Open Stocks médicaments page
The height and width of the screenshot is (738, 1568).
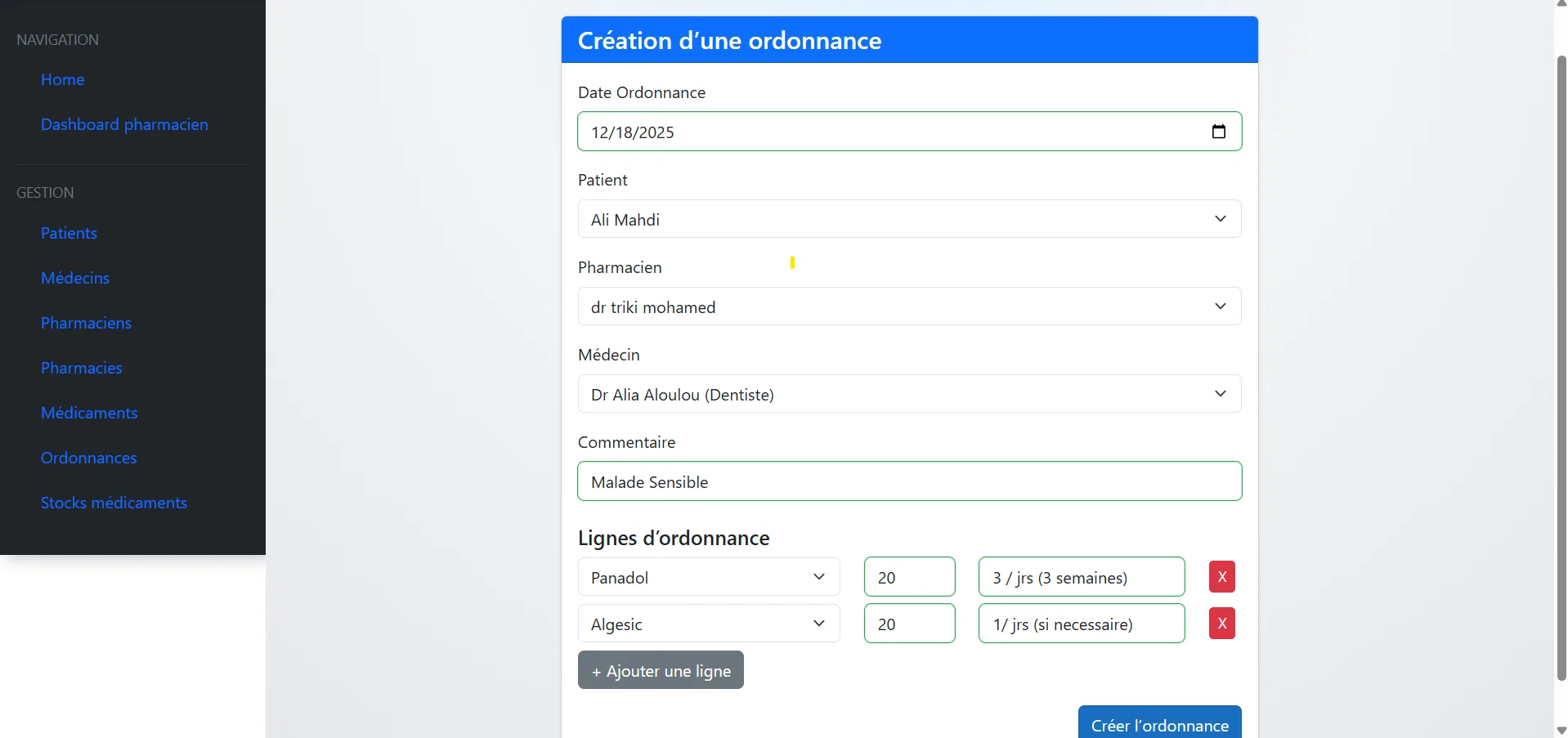coord(114,503)
